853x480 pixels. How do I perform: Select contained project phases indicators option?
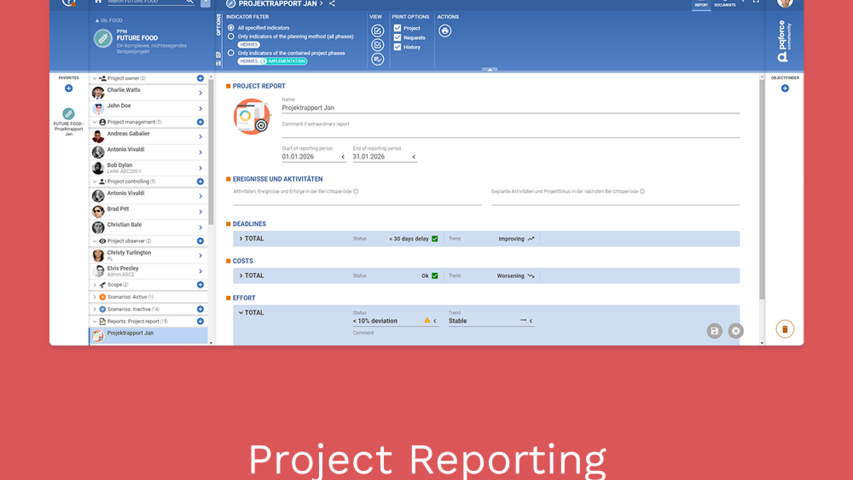(x=231, y=53)
